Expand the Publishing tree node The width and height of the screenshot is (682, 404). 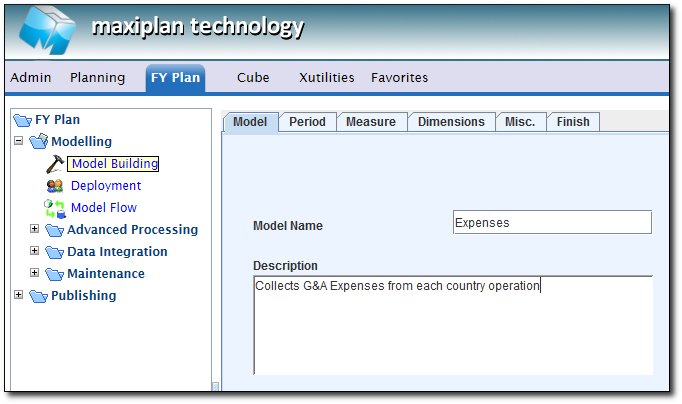(18, 296)
